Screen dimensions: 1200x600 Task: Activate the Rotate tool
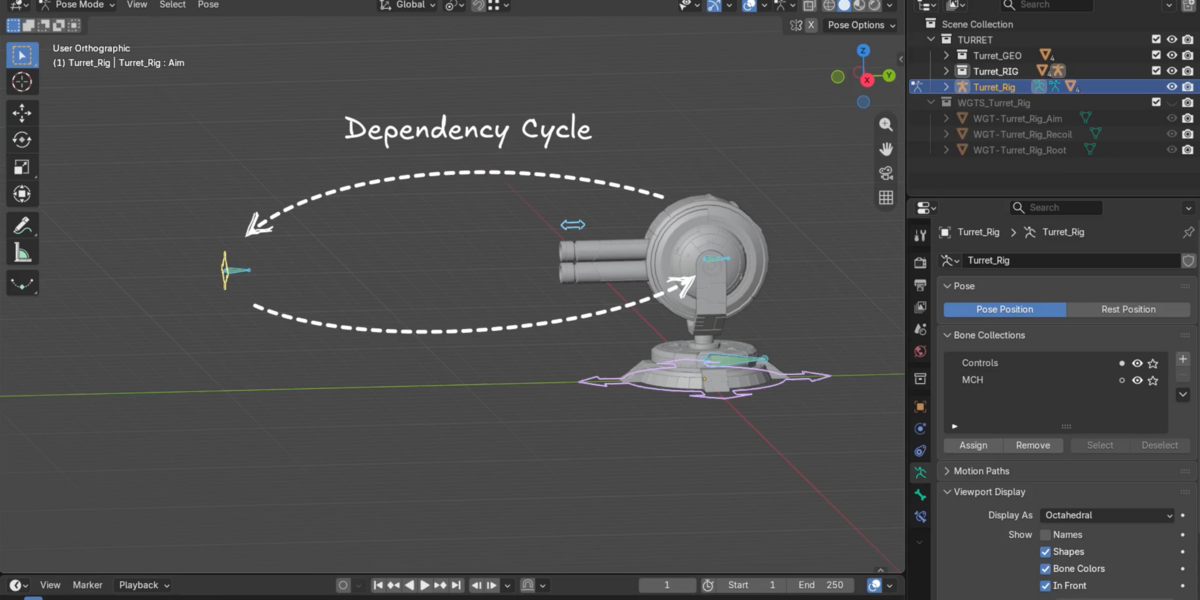pos(22,140)
